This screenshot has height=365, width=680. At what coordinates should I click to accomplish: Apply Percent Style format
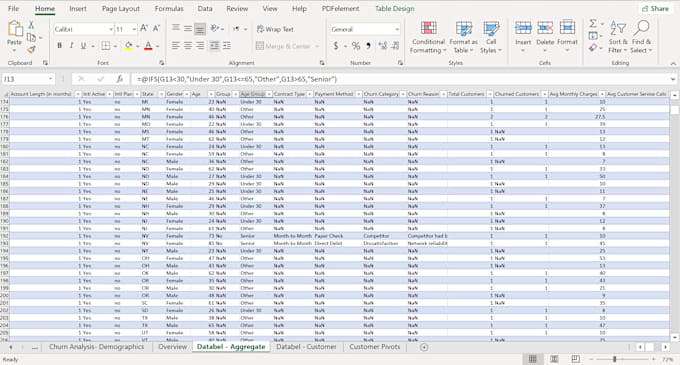356,46
